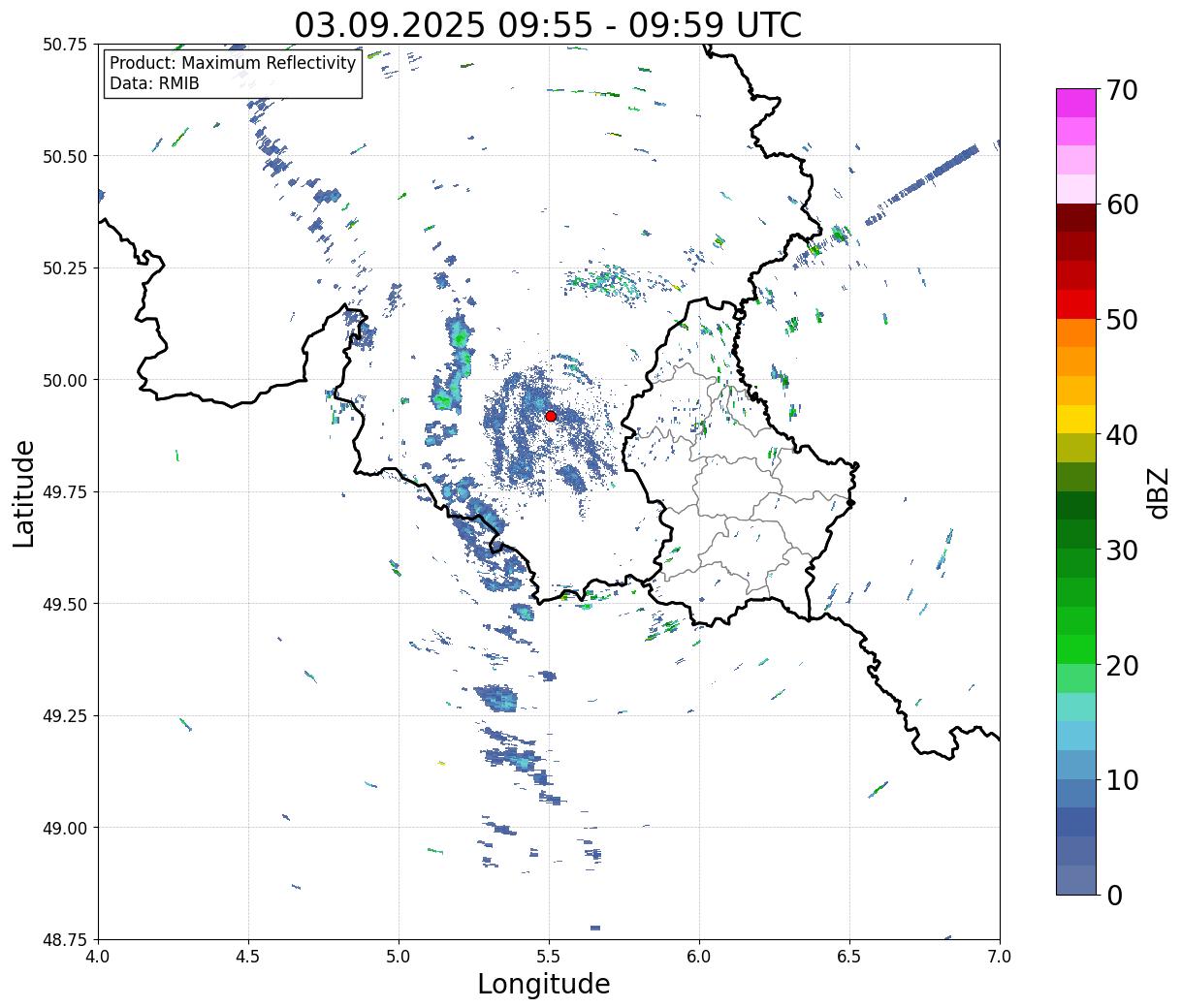
Task: Click the colorbar tick label 30
Action: [x=1122, y=551]
